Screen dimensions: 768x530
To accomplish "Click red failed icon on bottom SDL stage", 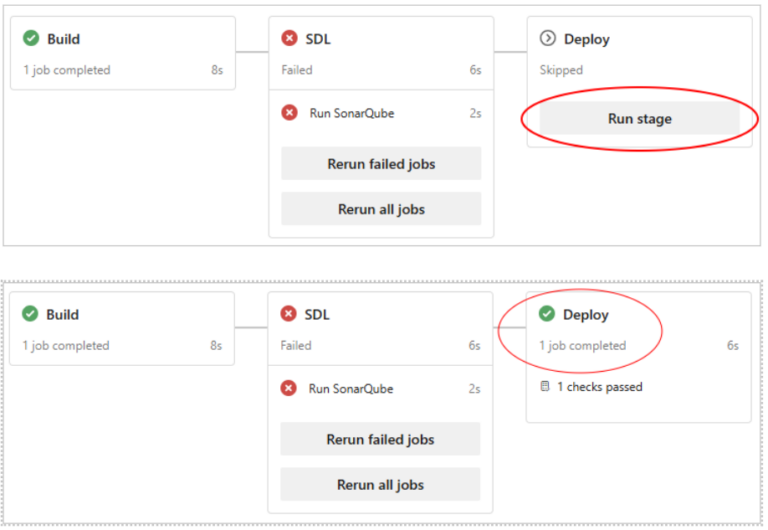I will coord(288,313).
